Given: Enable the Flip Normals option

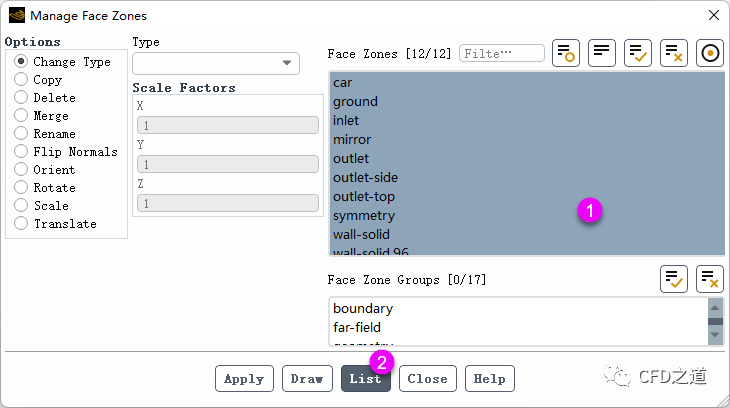Looking at the screenshot, I should [x=21, y=152].
